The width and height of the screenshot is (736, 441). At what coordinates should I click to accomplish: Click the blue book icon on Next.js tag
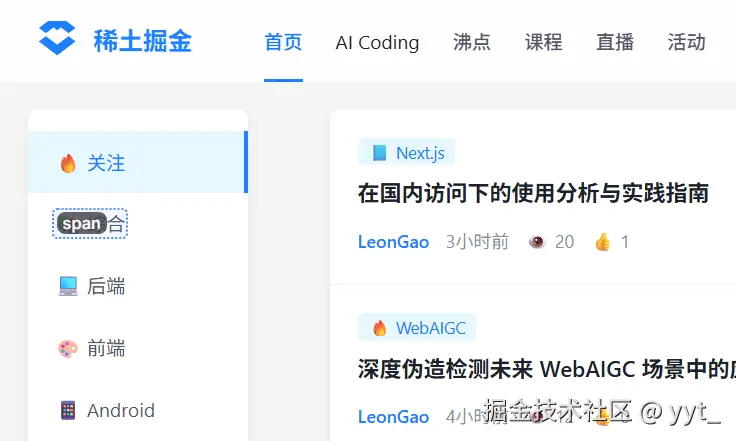(x=379, y=153)
